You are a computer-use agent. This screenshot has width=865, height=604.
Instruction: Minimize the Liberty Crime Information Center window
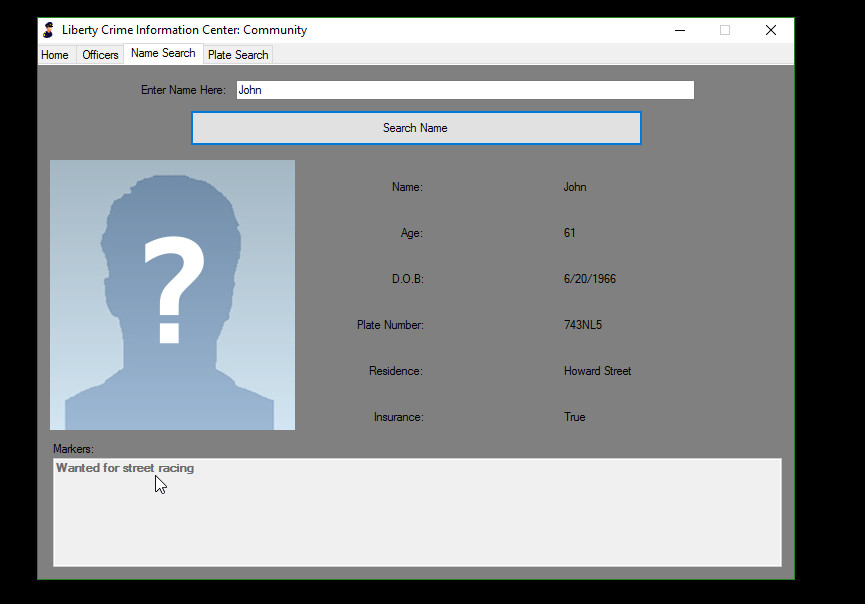(680, 30)
